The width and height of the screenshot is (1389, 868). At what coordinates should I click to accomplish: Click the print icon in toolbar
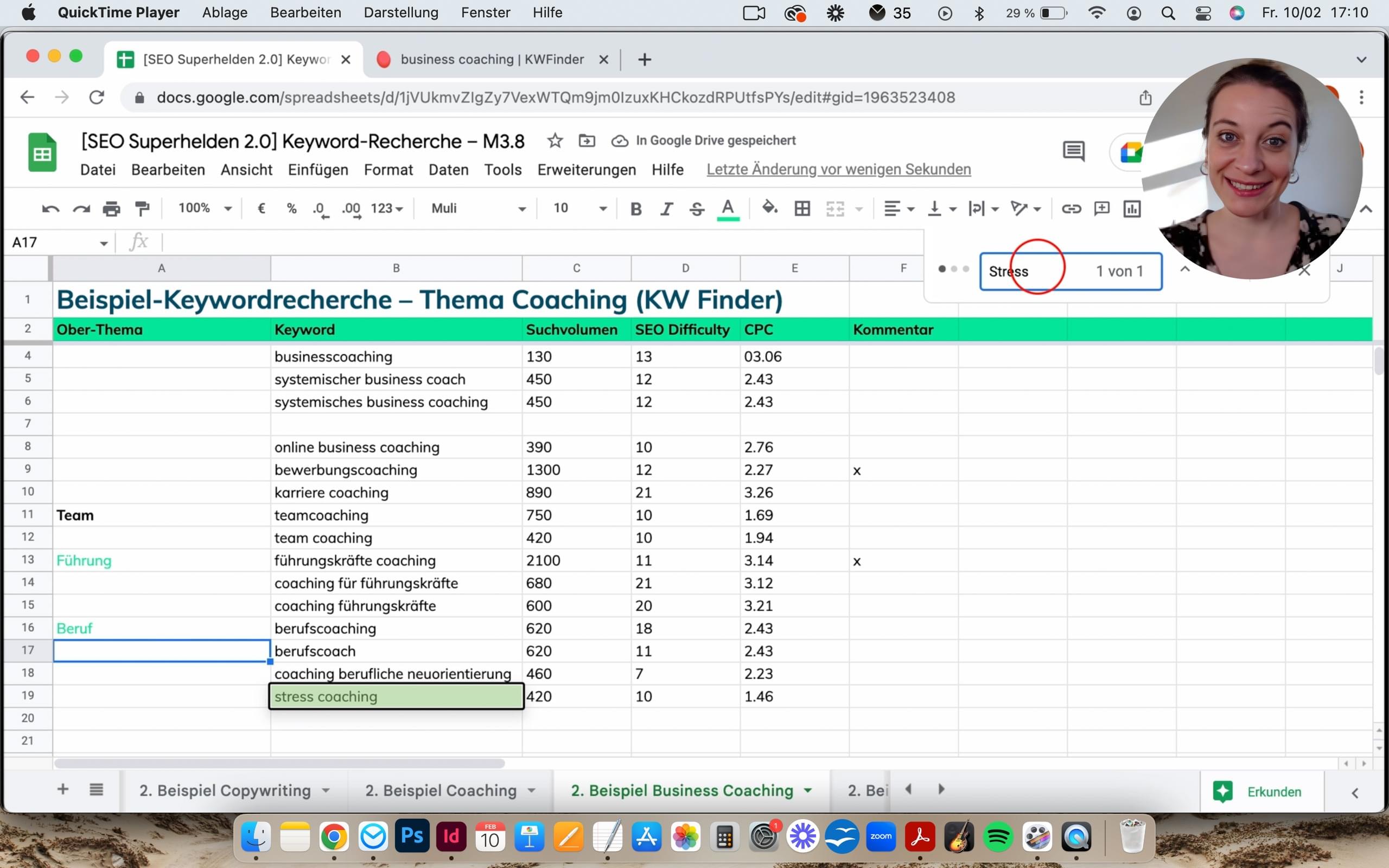pos(111,209)
